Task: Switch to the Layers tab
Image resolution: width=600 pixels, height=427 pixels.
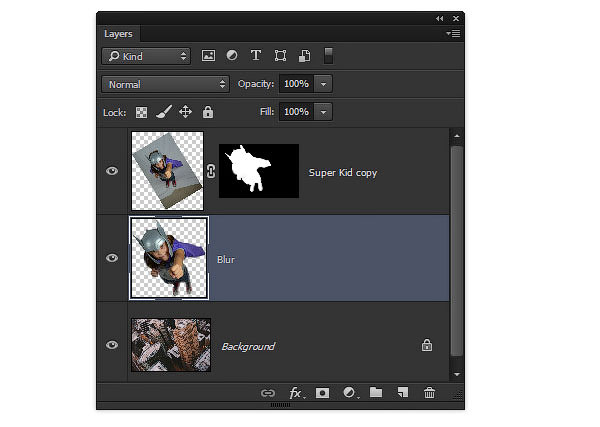Action: click(118, 34)
